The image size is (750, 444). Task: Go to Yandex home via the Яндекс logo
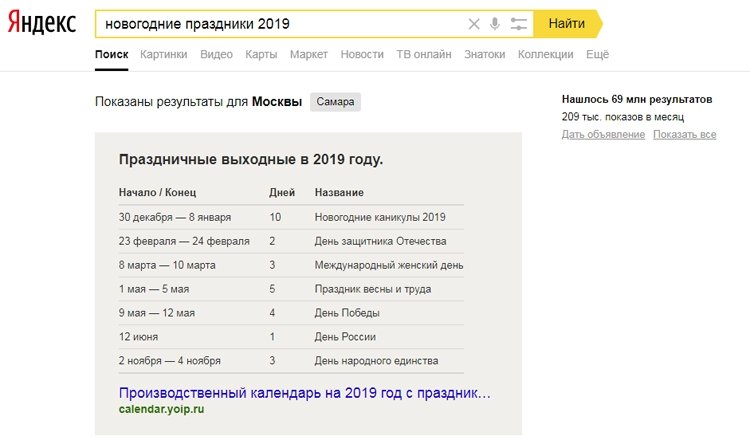(x=42, y=23)
